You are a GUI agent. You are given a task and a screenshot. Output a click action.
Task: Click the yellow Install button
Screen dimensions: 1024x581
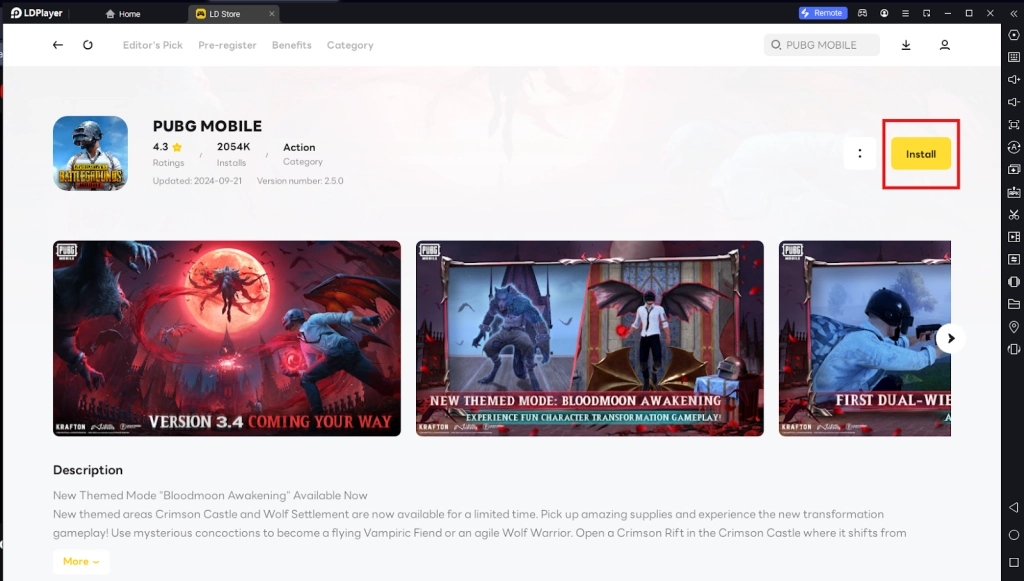coord(921,154)
